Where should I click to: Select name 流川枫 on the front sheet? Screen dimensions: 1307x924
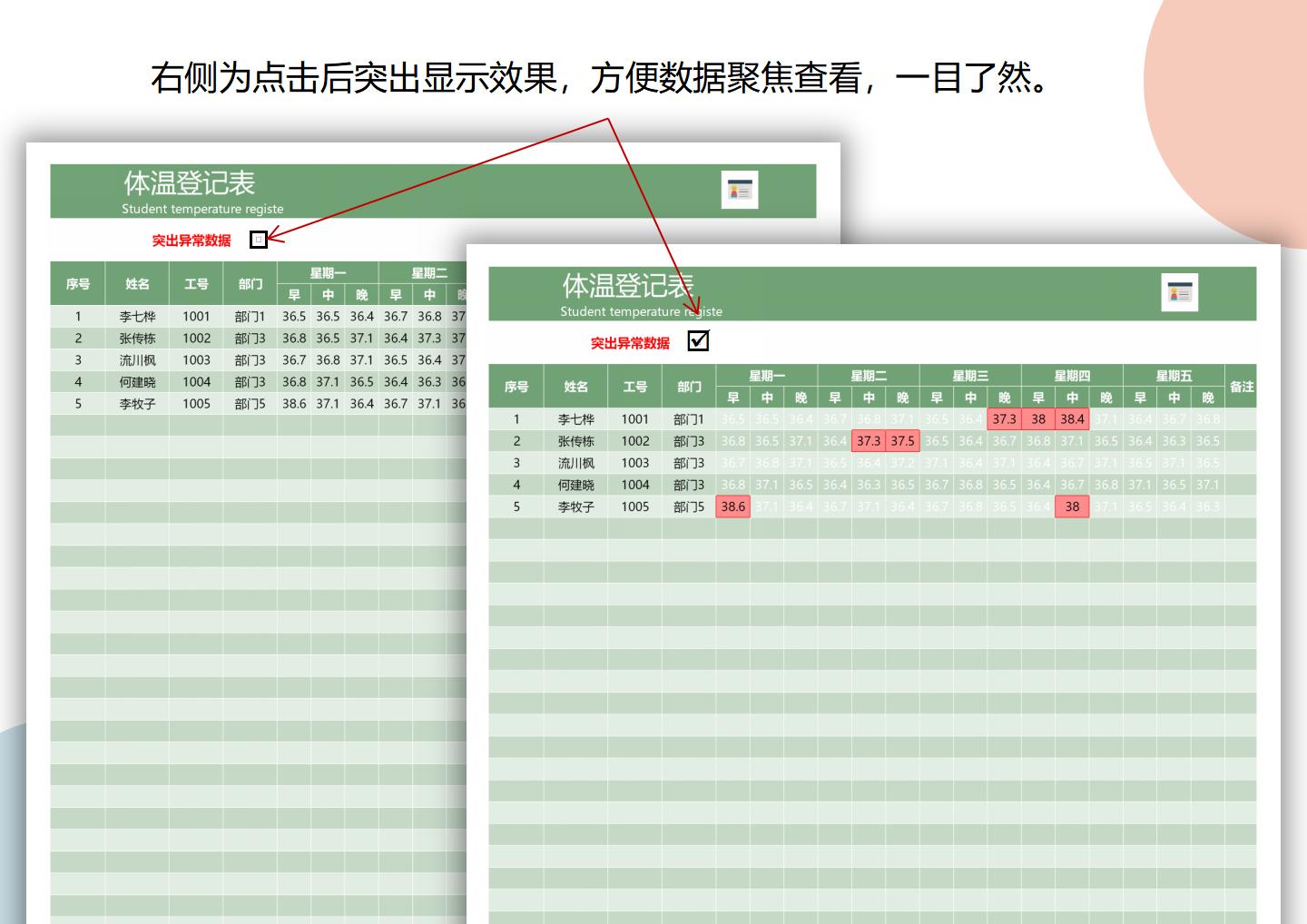click(575, 463)
